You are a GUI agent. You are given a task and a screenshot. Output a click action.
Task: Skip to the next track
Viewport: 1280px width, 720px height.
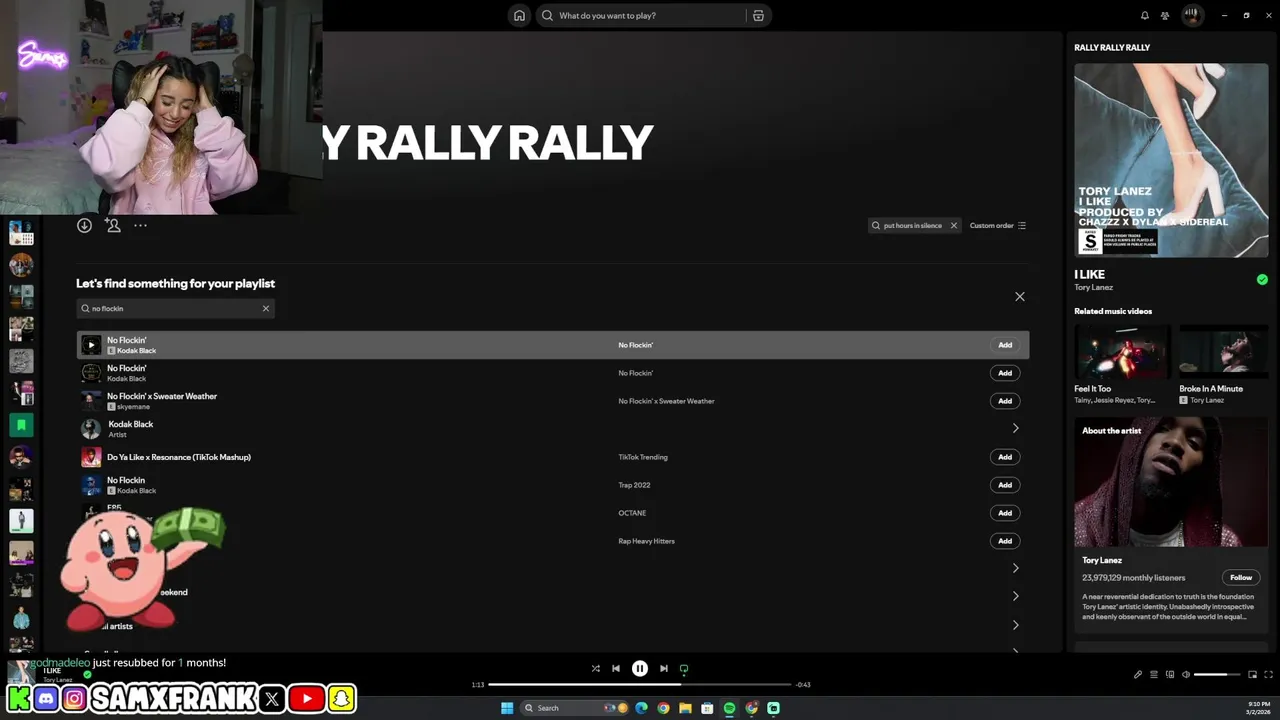(664, 668)
